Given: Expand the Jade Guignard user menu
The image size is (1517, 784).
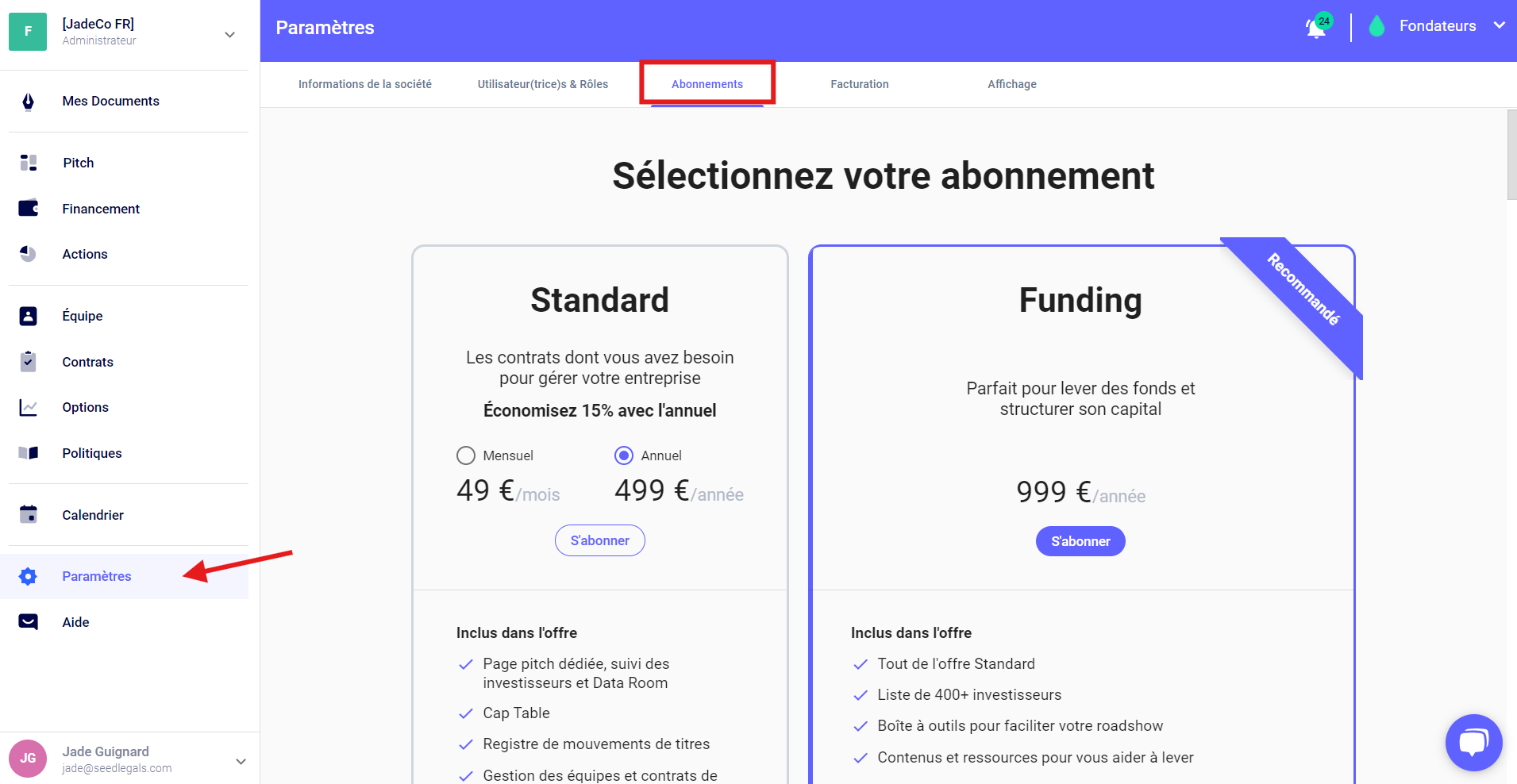Looking at the screenshot, I should pos(241,761).
